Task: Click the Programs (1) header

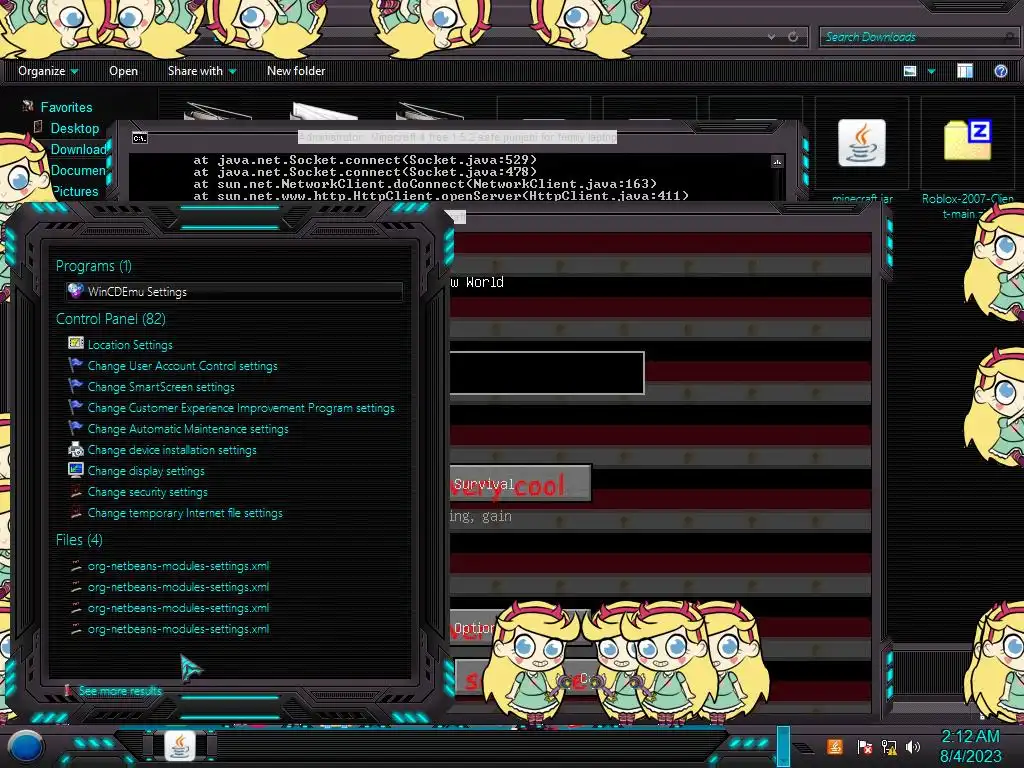Action: click(x=93, y=266)
